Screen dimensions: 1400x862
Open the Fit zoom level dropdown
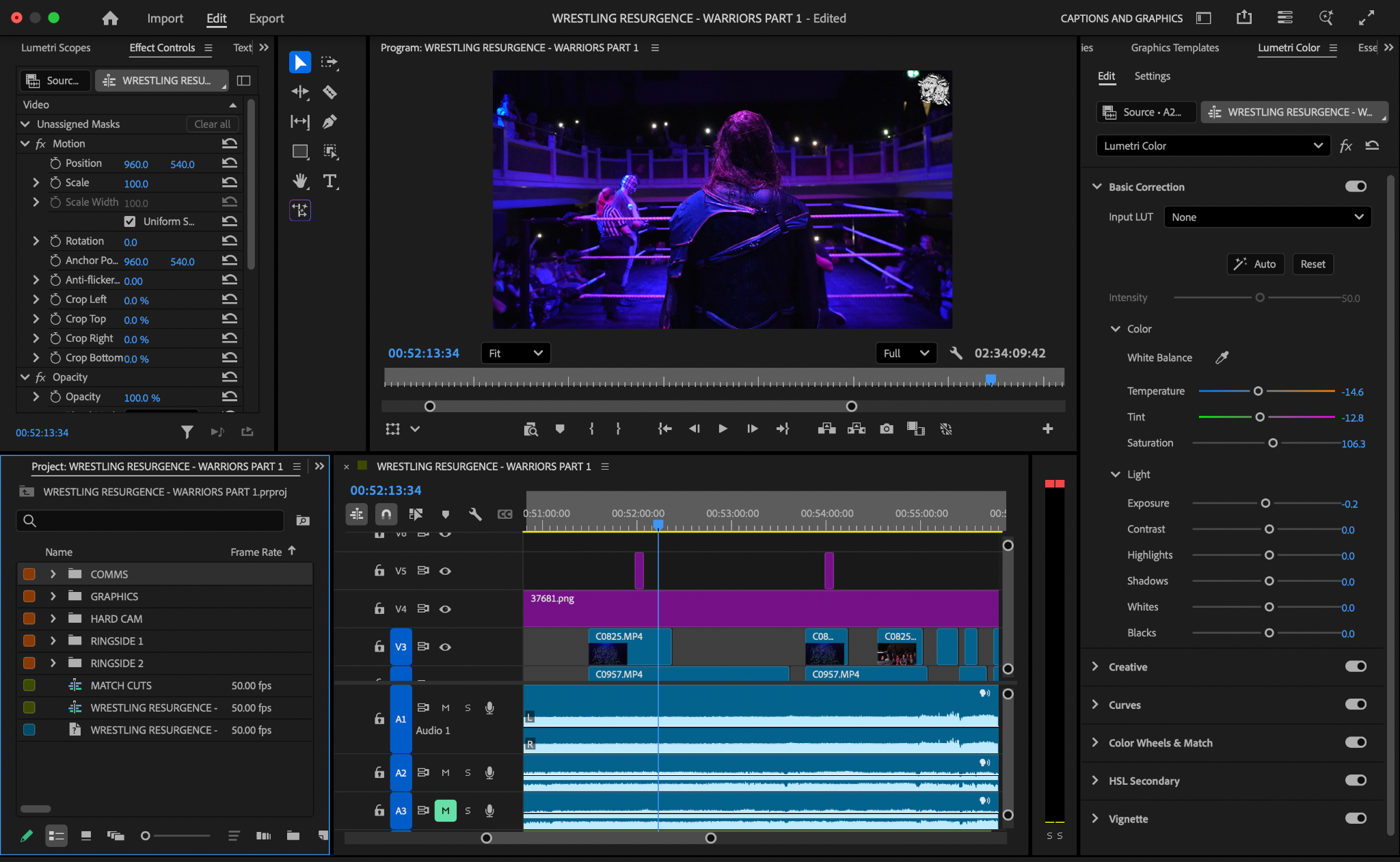(x=515, y=353)
